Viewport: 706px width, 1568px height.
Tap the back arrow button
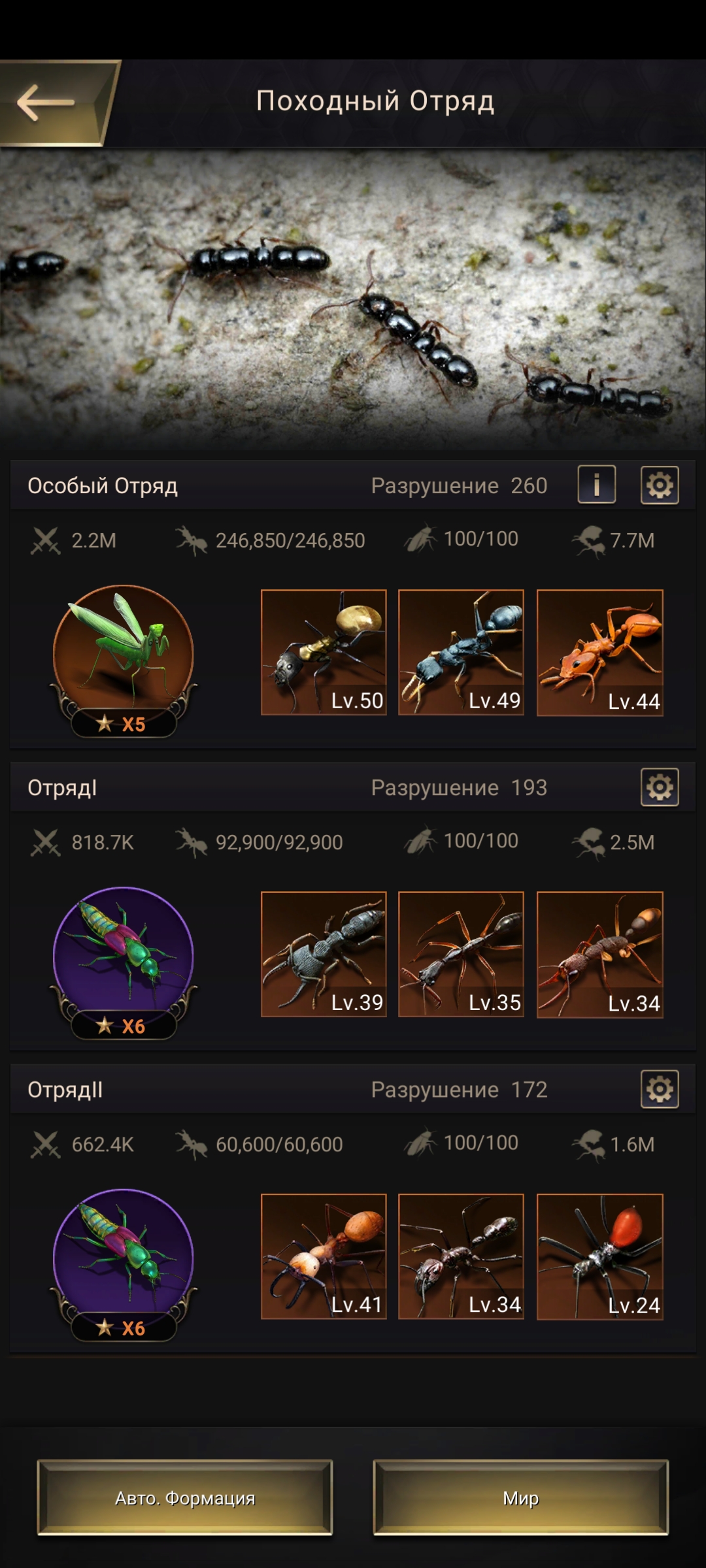47,103
